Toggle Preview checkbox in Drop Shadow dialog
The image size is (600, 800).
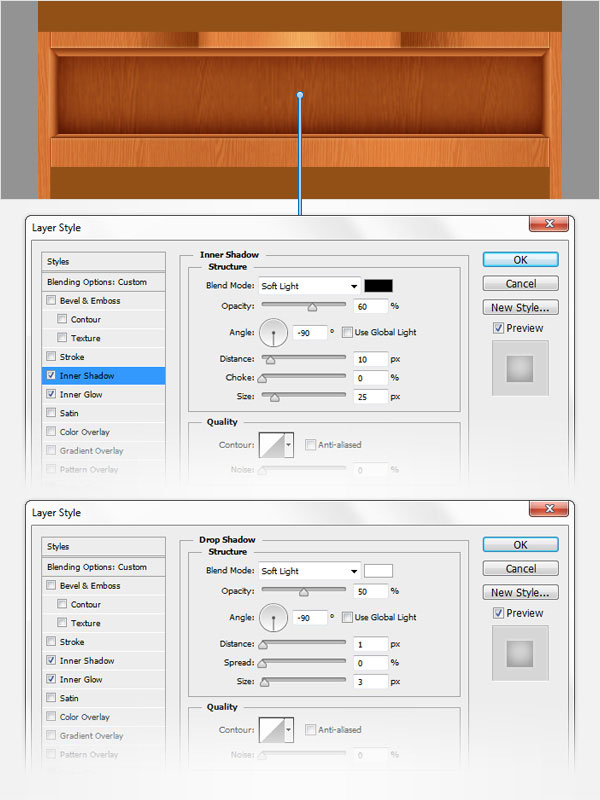(x=498, y=613)
